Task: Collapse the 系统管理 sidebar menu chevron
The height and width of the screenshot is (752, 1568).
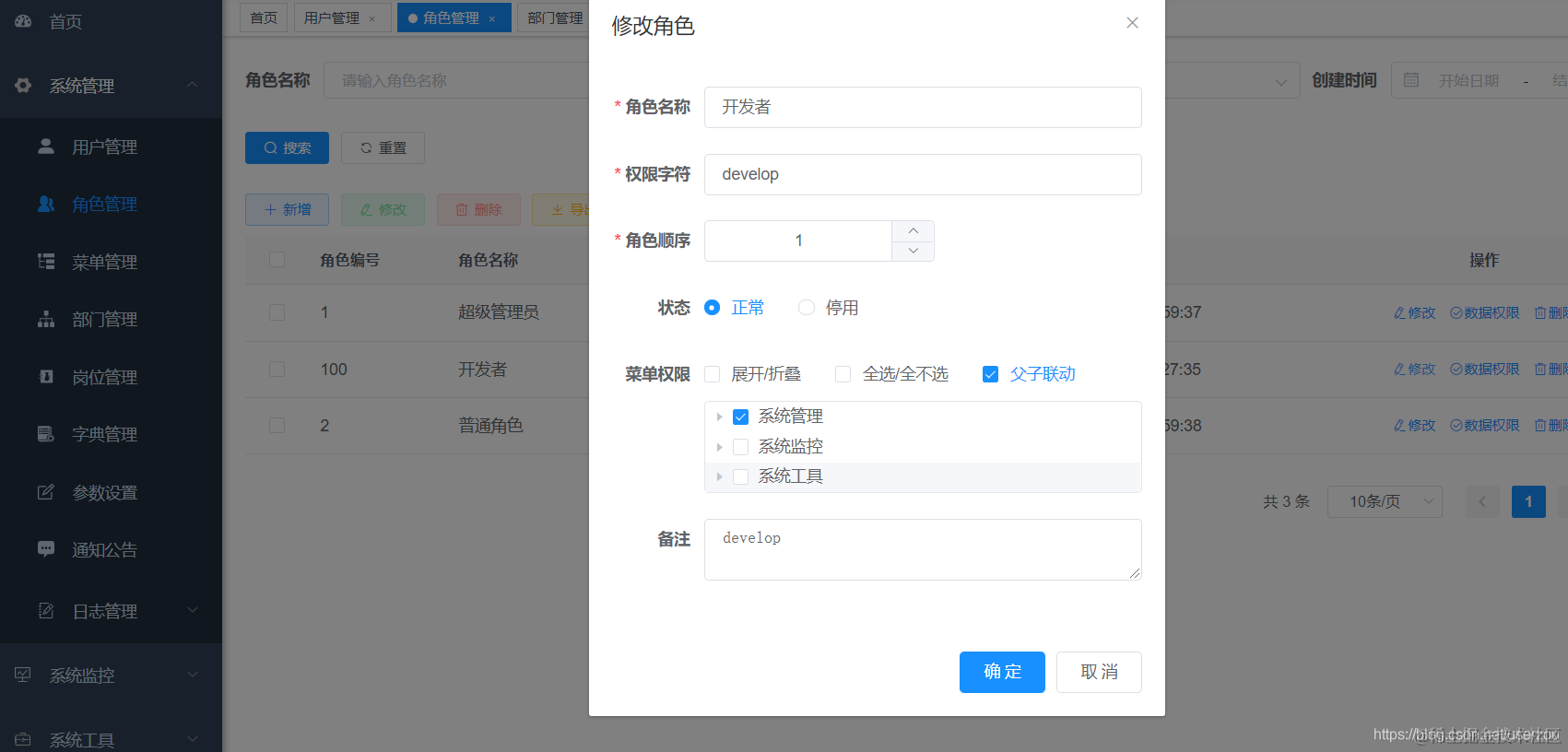Action: (193, 85)
